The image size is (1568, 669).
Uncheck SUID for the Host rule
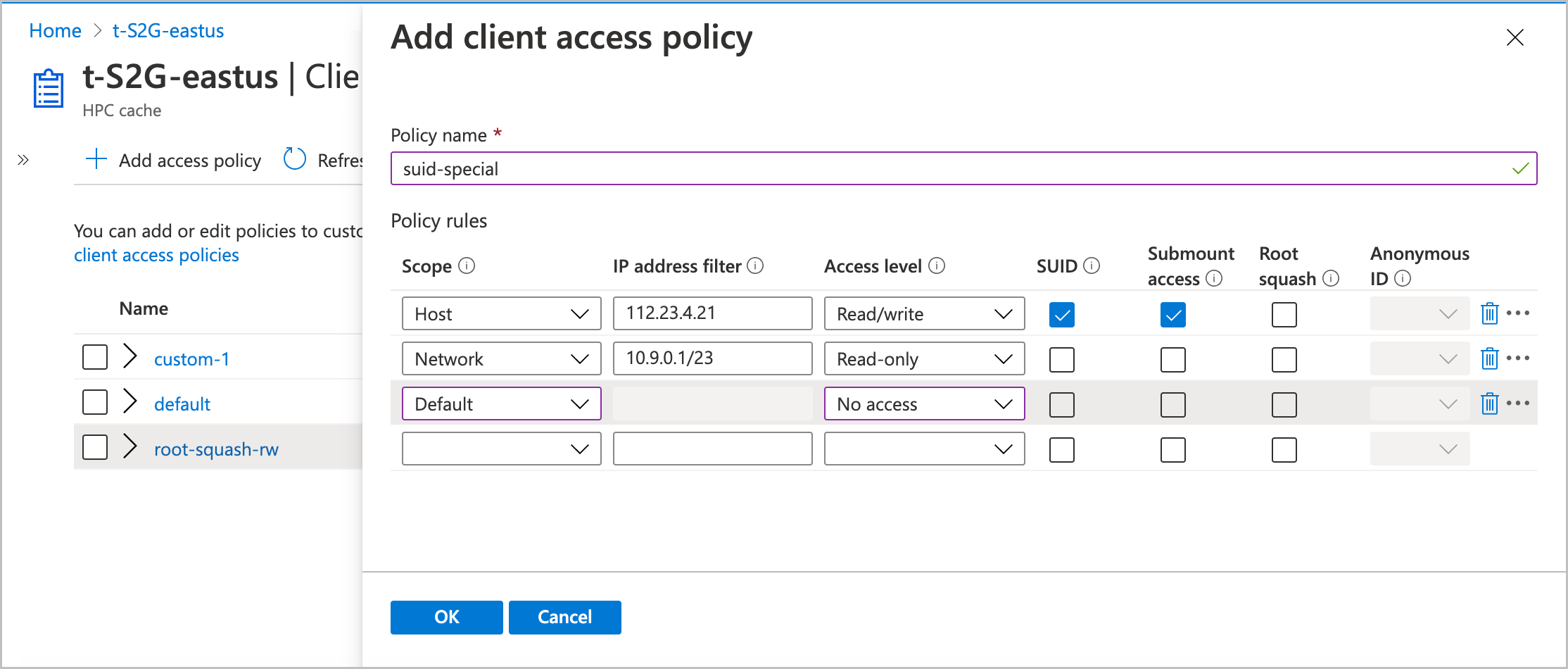point(1061,314)
